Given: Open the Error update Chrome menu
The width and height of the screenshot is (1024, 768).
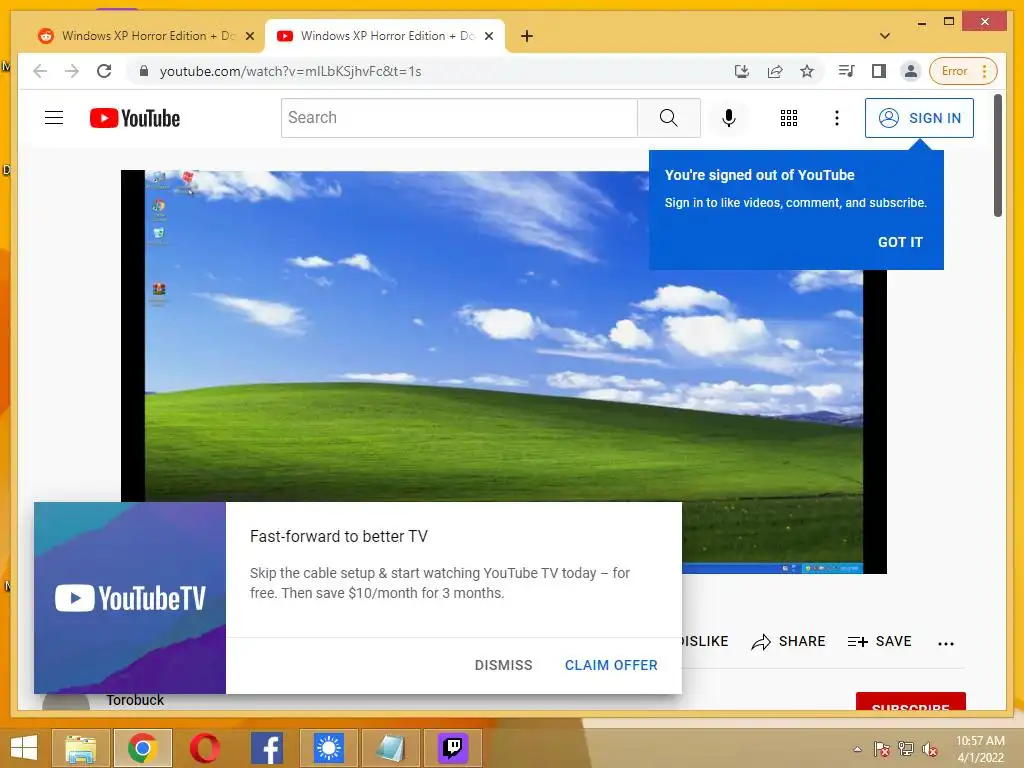Looking at the screenshot, I should coord(963,71).
